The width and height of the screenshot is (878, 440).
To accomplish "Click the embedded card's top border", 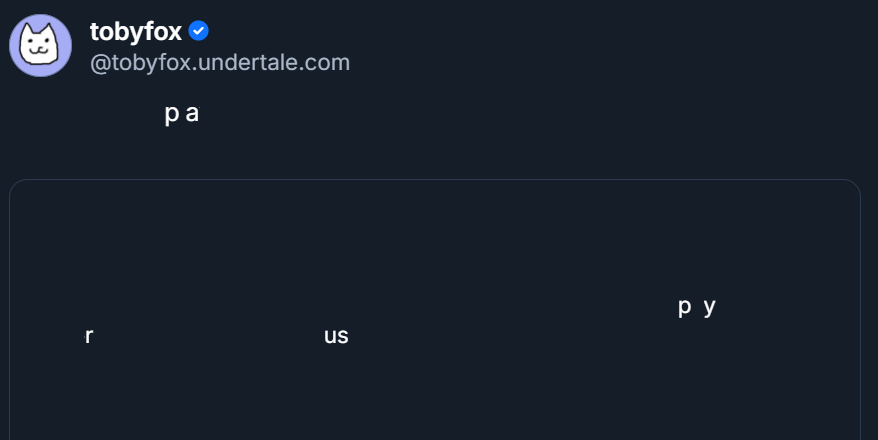I will (x=435, y=180).
